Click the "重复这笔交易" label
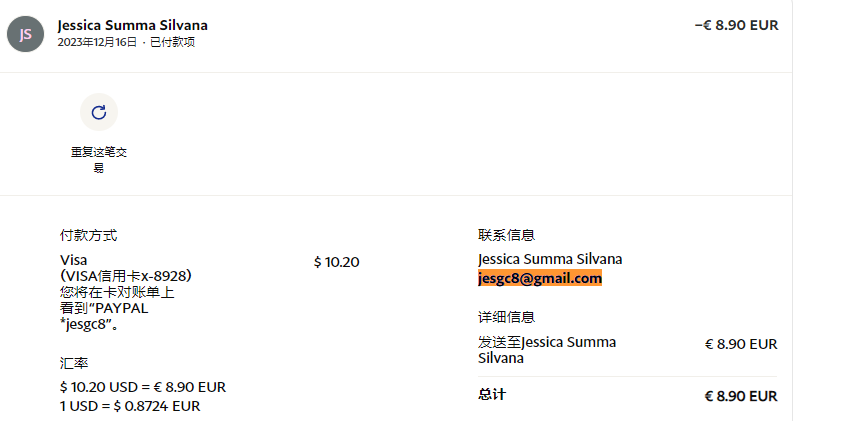Image resolution: width=847 pixels, height=421 pixels. pyautogui.click(x=99, y=160)
